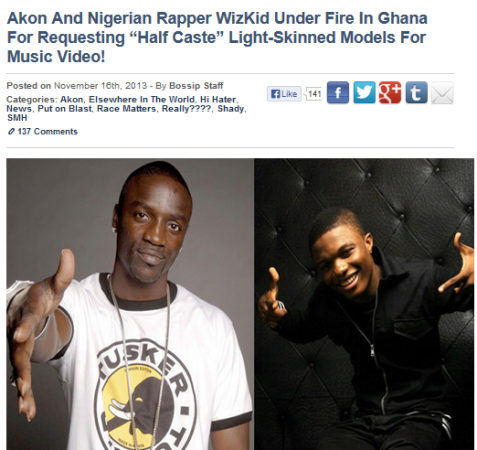Viewport: 477px width, 450px height.
Task: Email article using envelope icon
Action: (x=442, y=93)
